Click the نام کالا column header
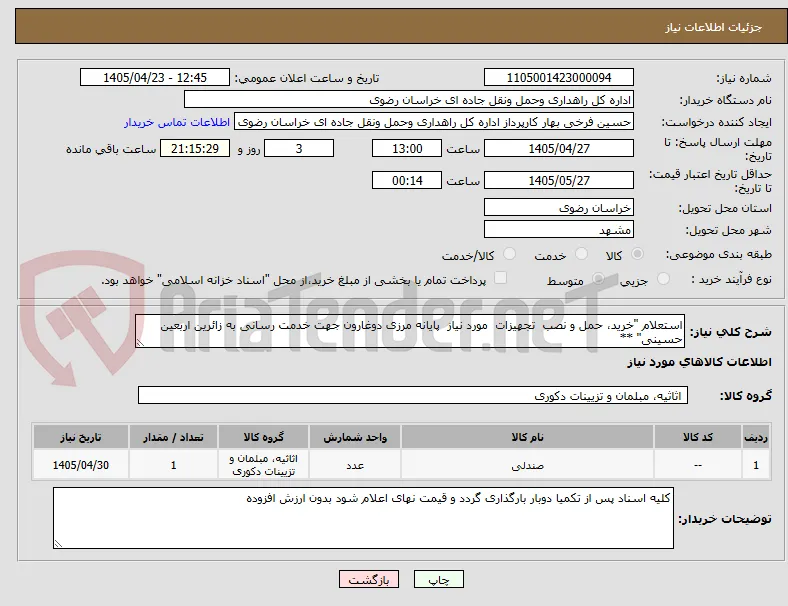 tap(527, 437)
